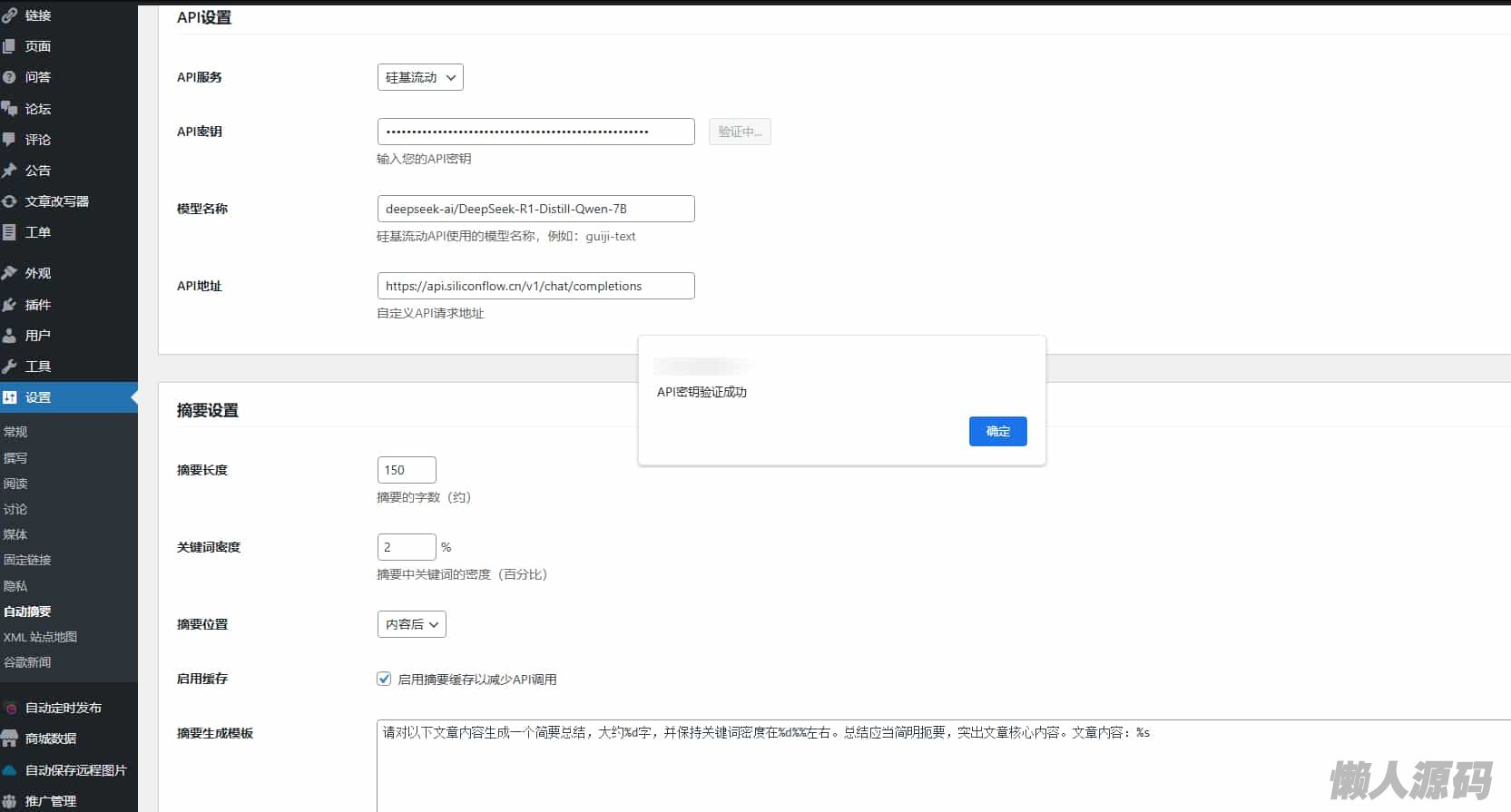1511x812 pixels.
Task: Toggle the 启用摘要缓存 checkbox
Action: tap(384, 679)
